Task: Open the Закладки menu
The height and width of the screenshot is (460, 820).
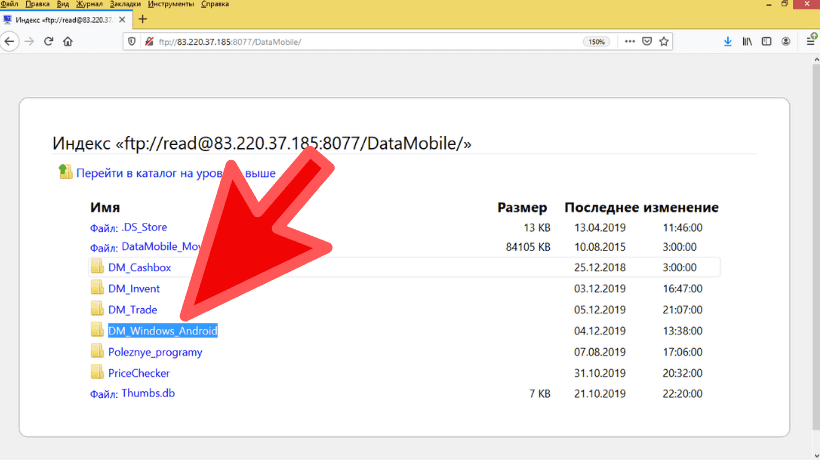Action: pos(125,4)
